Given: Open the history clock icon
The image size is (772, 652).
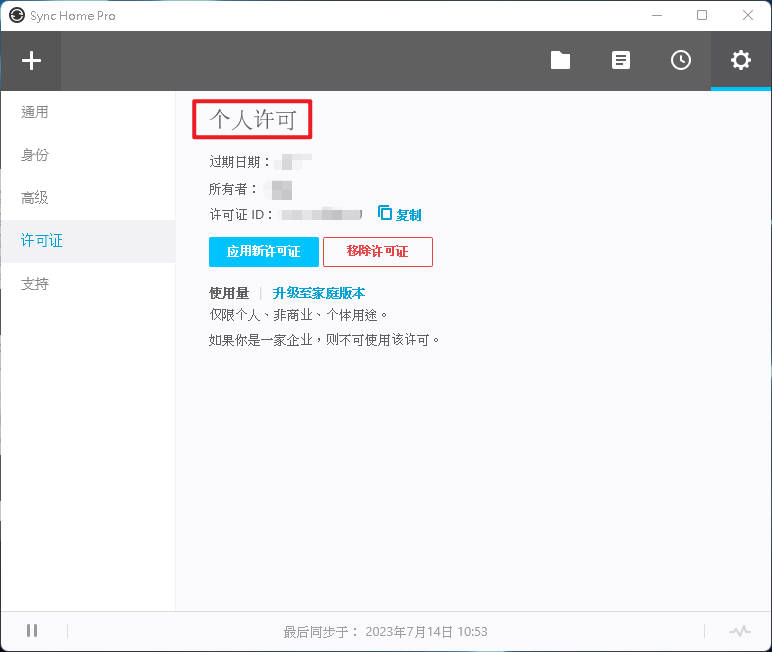Looking at the screenshot, I should pos(680,61).
